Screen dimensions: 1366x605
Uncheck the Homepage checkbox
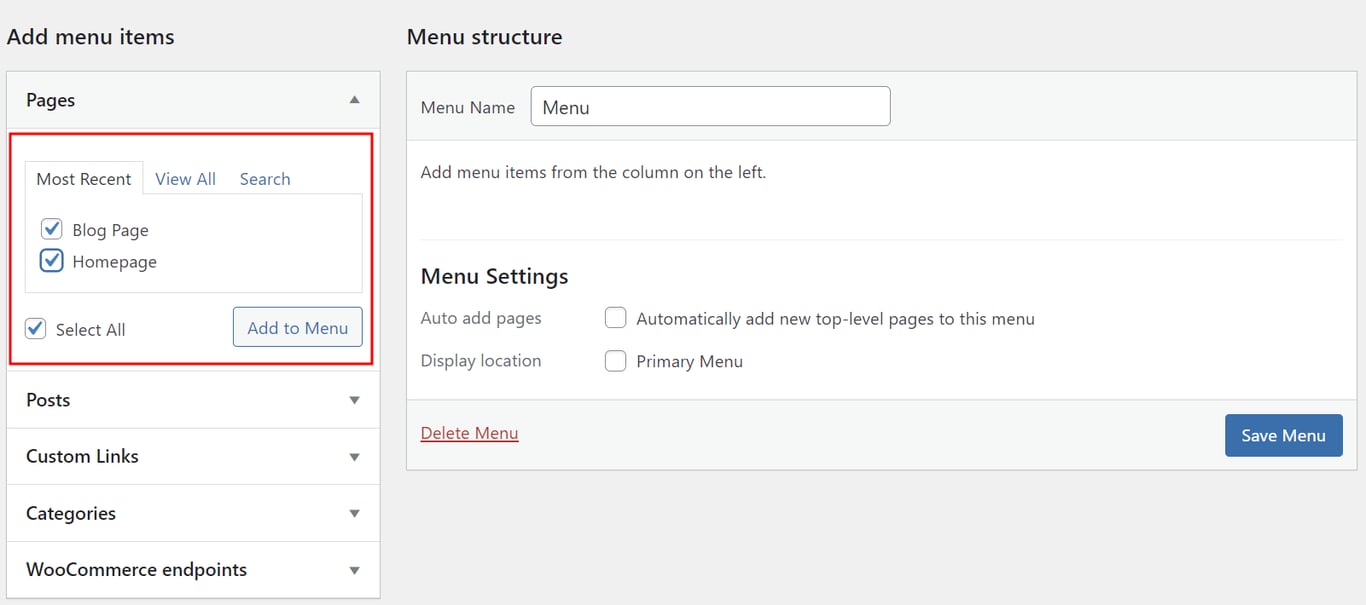(52, 260)
